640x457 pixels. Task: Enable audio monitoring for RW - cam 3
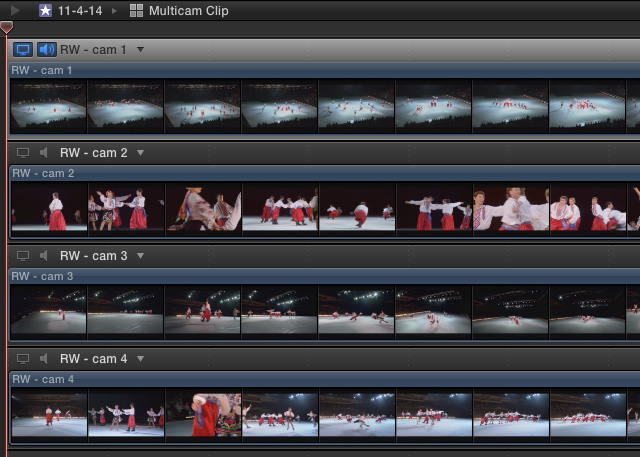[x=44, y=256]
